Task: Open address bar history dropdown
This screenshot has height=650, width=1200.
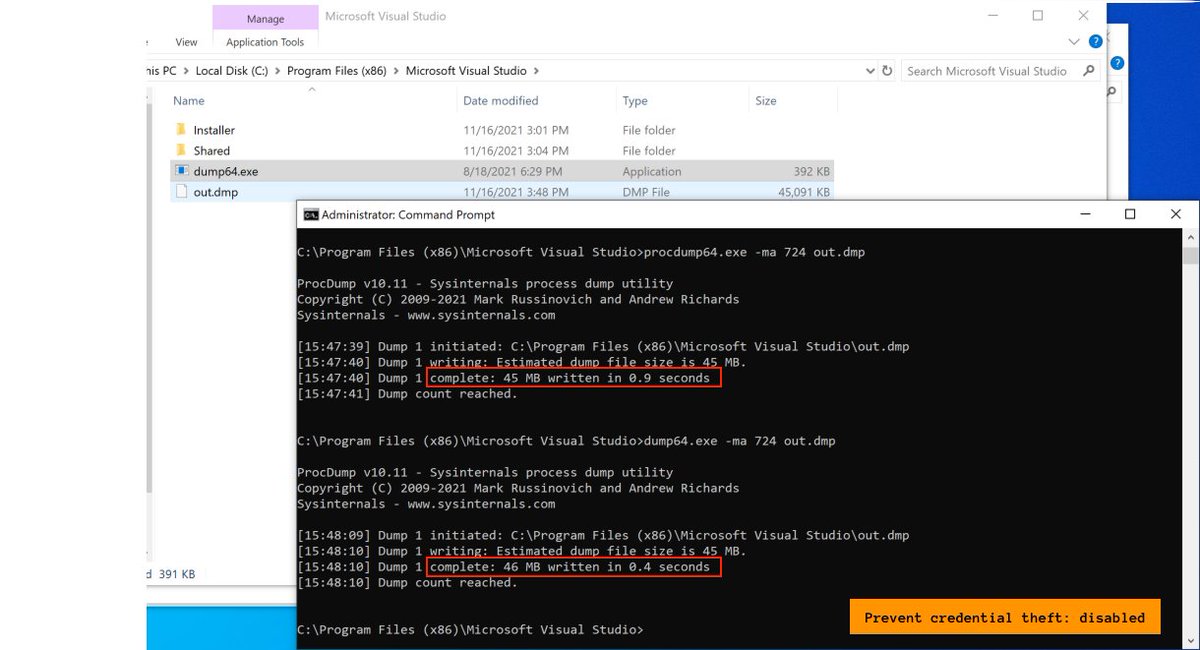Action: click(870, 71)
